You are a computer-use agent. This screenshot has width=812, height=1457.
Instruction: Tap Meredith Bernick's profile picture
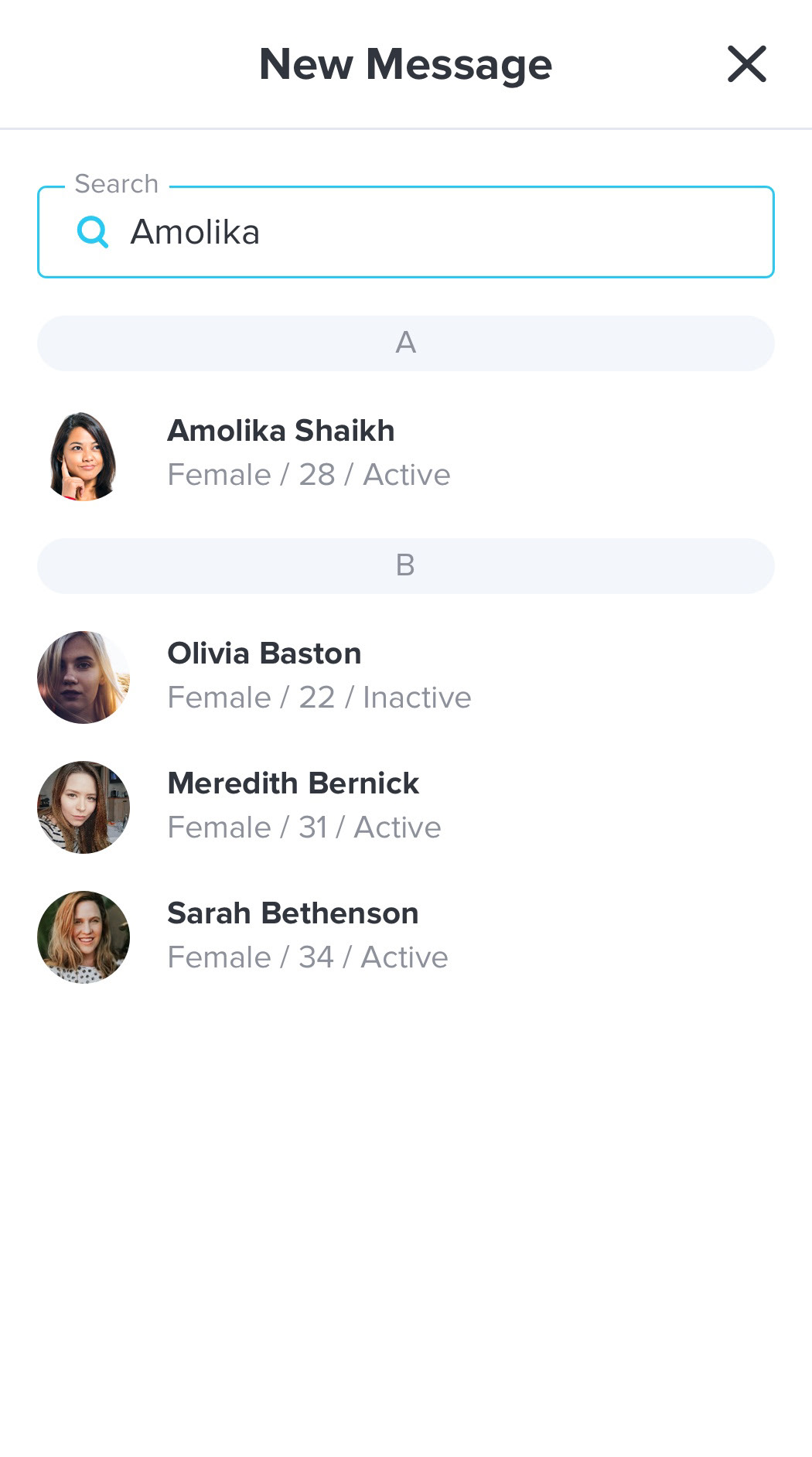click(84, 807)
